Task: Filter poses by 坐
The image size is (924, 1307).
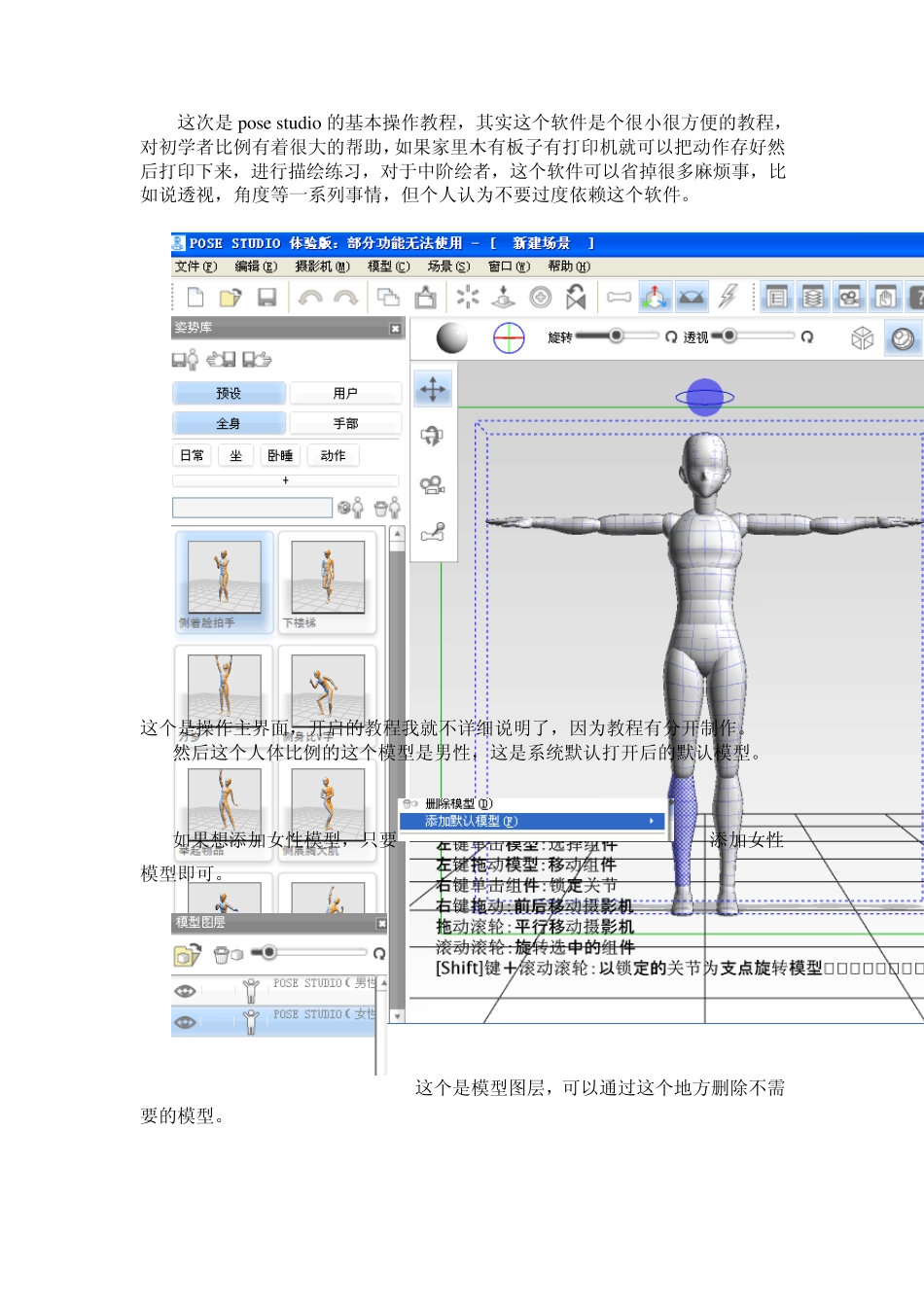Action: pos(235,455)
